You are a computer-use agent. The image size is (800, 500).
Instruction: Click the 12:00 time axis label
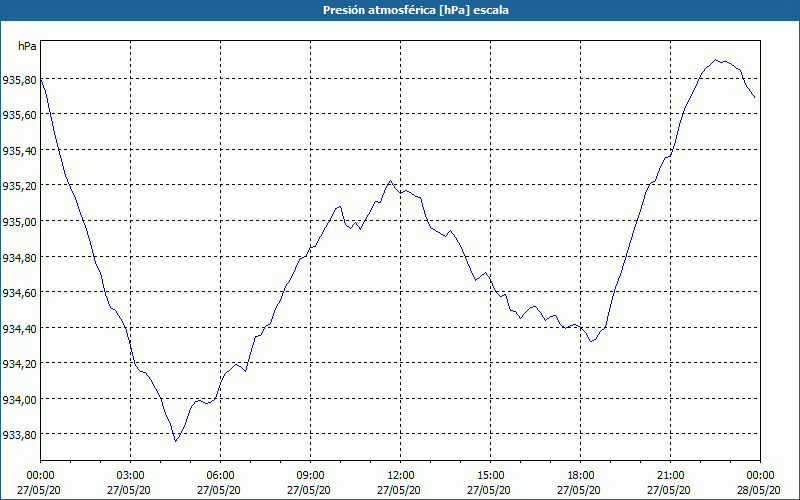click(401, 476)
